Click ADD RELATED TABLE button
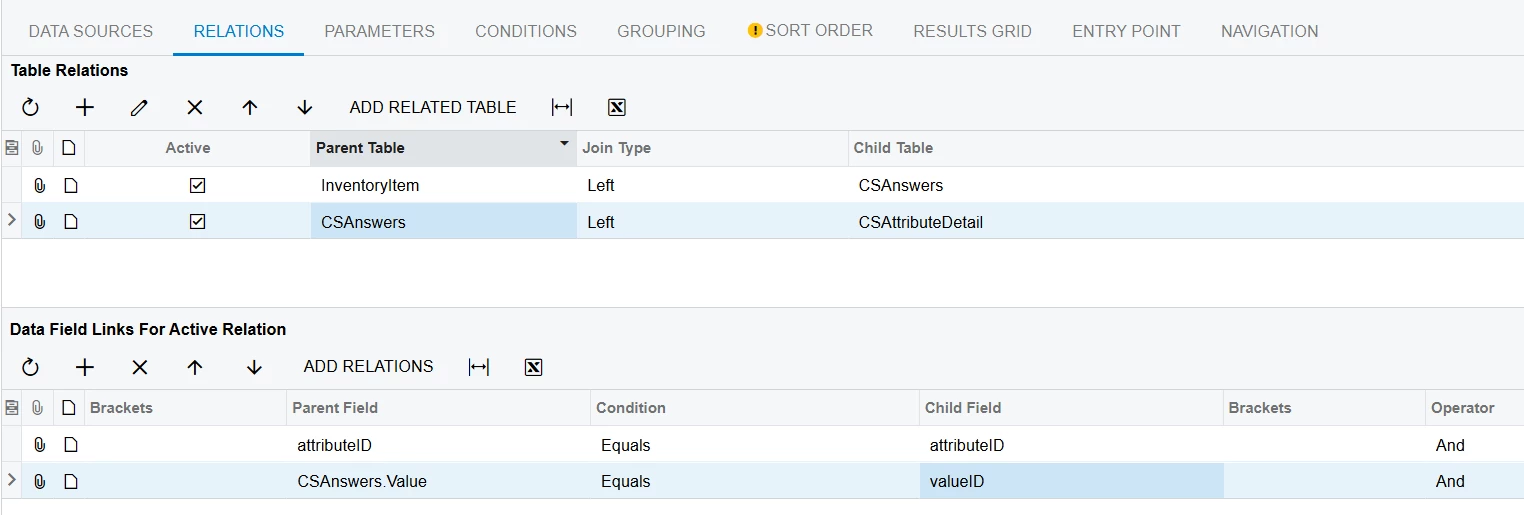 (x=433, y=107)
